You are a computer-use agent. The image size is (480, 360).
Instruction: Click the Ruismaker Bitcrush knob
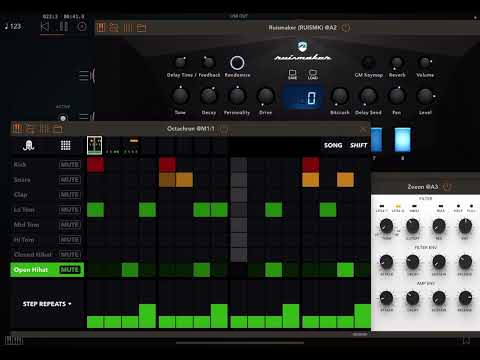[340, 96]
